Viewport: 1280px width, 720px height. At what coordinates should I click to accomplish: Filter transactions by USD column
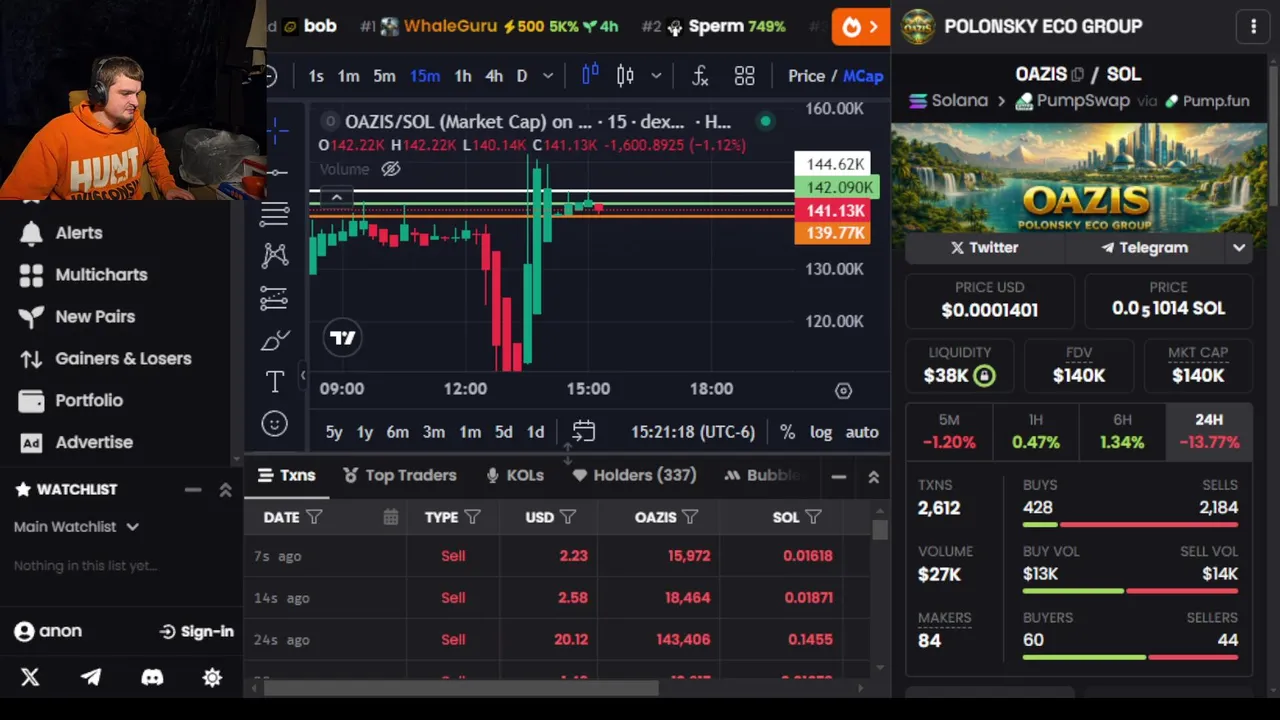coord(567,517)
